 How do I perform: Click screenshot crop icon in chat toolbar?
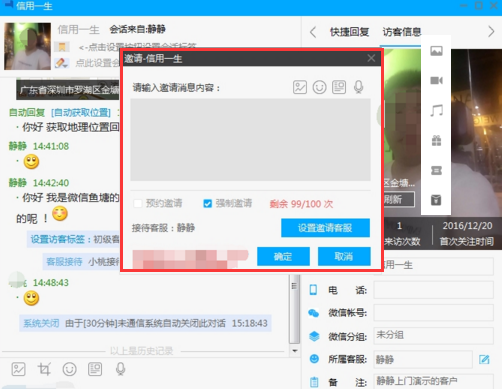coord(44,369)
